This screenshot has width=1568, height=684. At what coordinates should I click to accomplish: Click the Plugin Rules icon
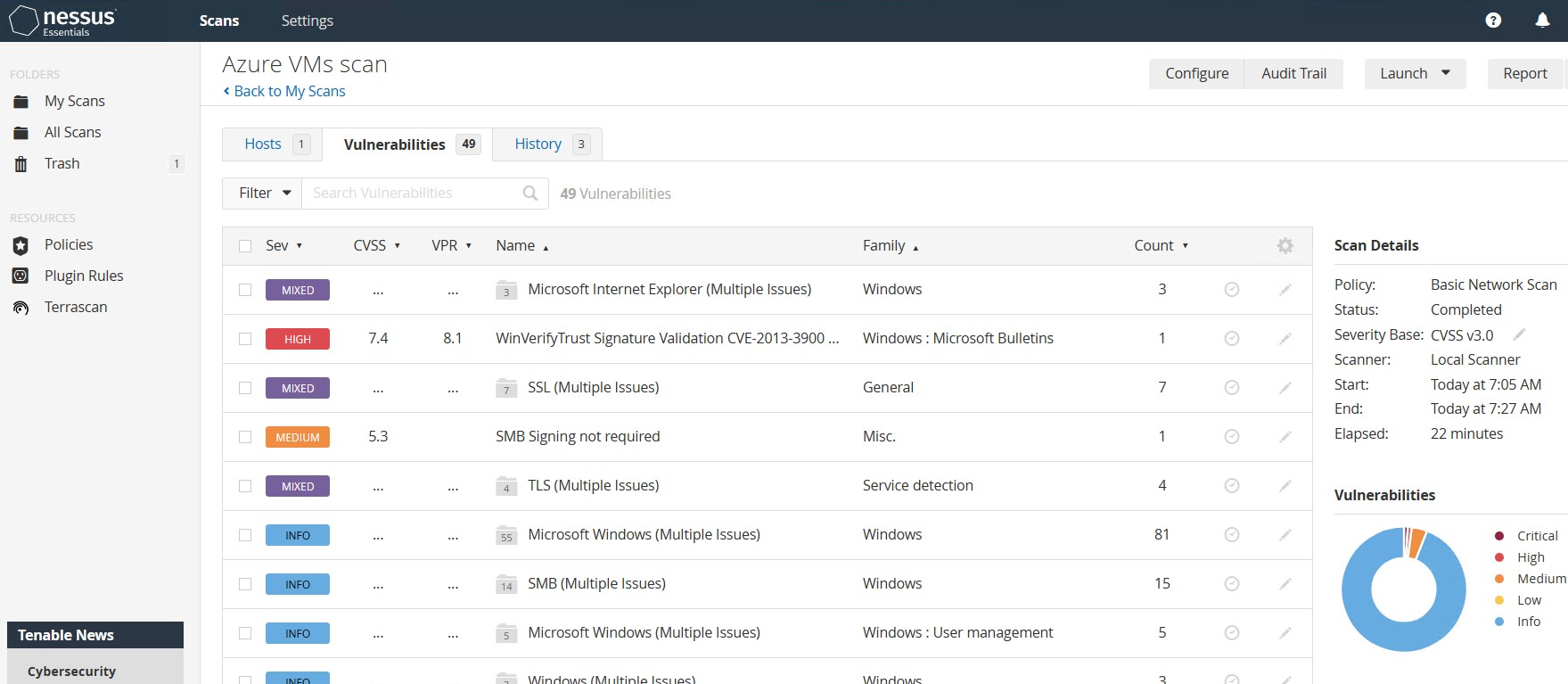tap(21, 276)
